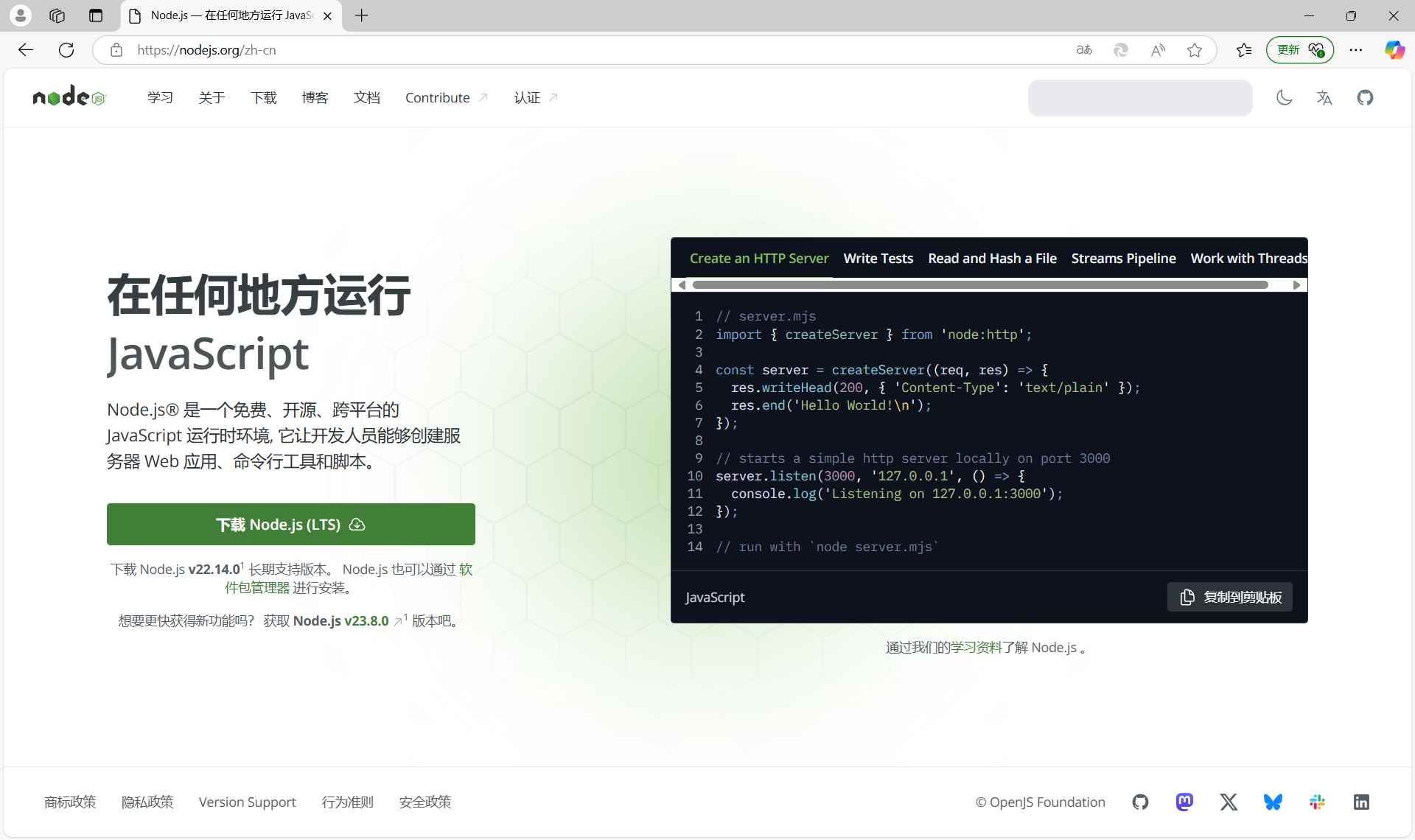Open the Slack icon in the footer
This screenshot has width=1415, height=840.
1317,802
